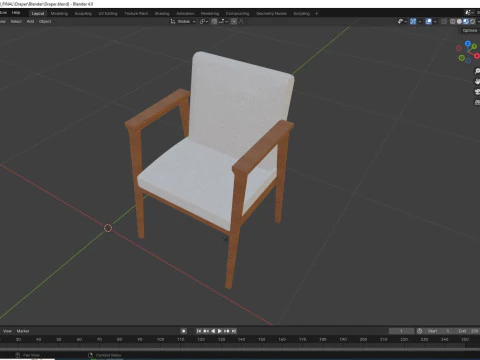480x360 pixels.
Task: Open the snapping options dropdown
Action: pyautogui.click(x=223, y=21)
